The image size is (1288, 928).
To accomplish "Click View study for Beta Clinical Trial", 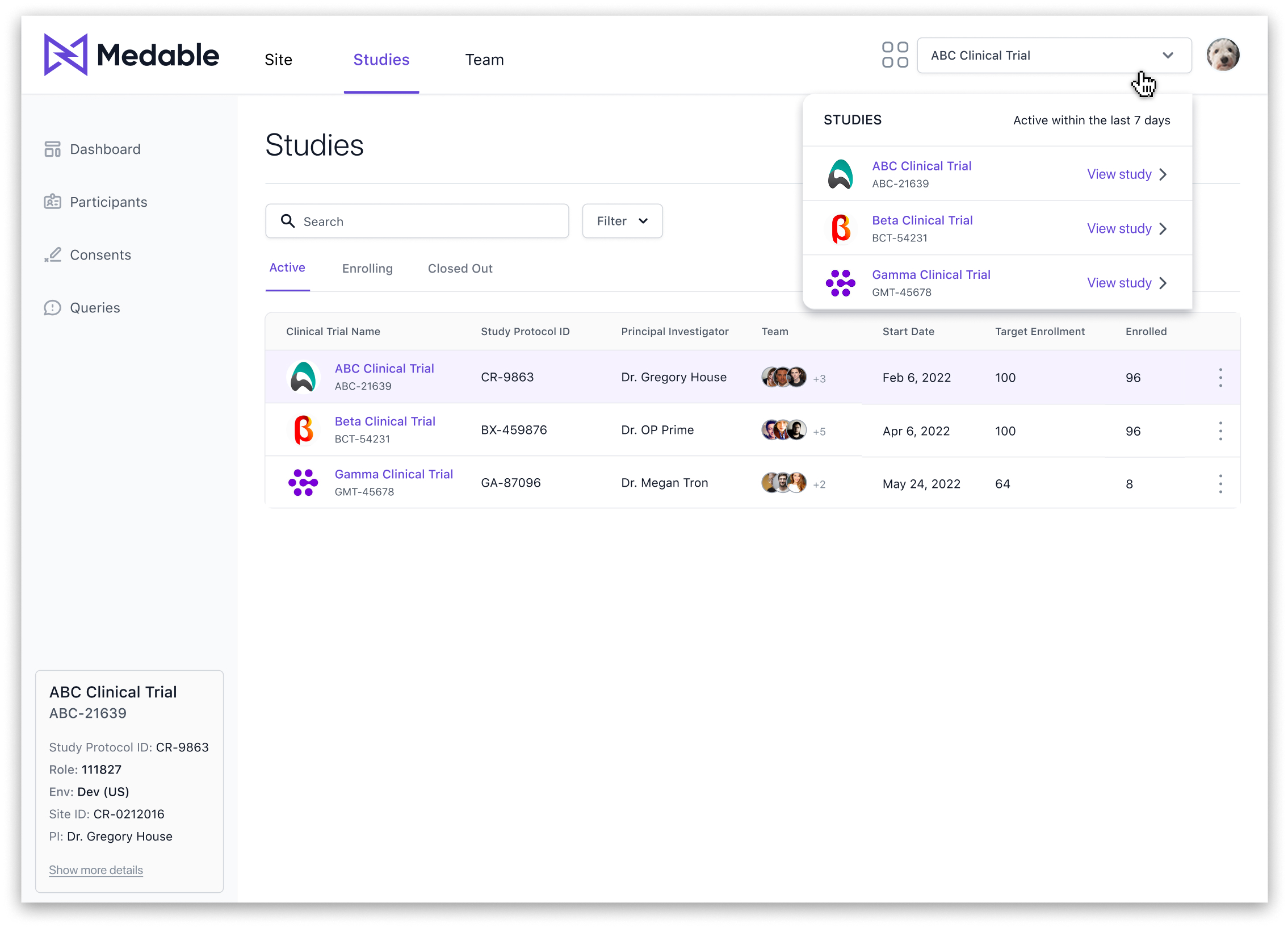I will click(1118, 228).
